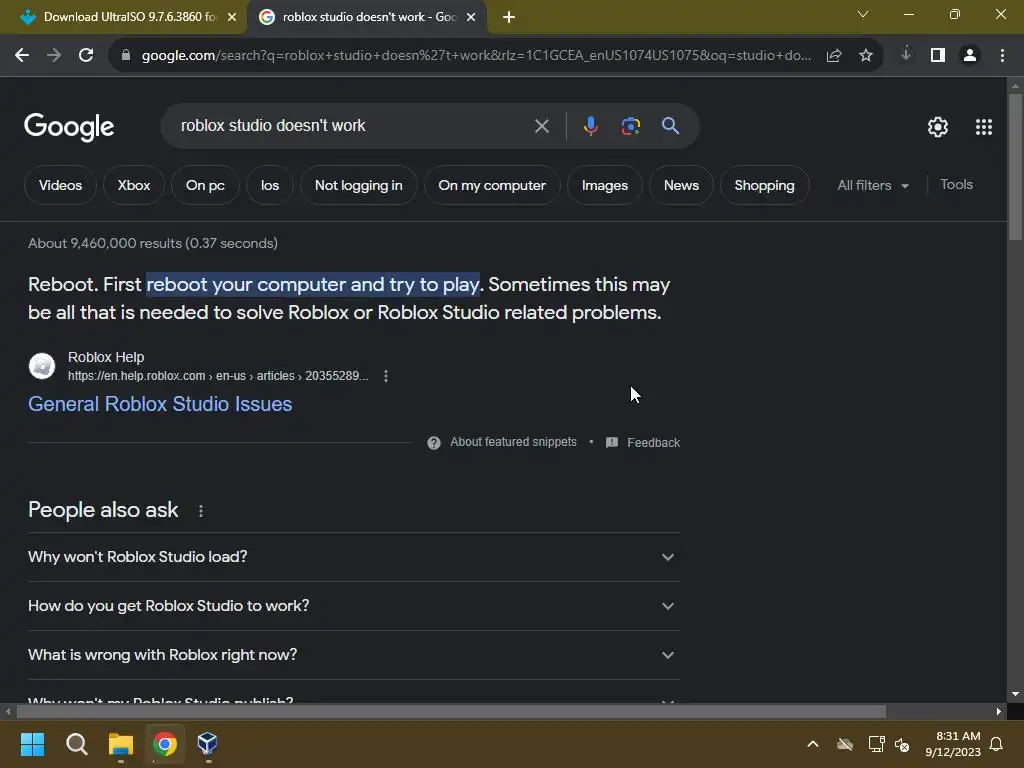
Task: Open more options for Roblox Help result
Action: coord(386,376)
